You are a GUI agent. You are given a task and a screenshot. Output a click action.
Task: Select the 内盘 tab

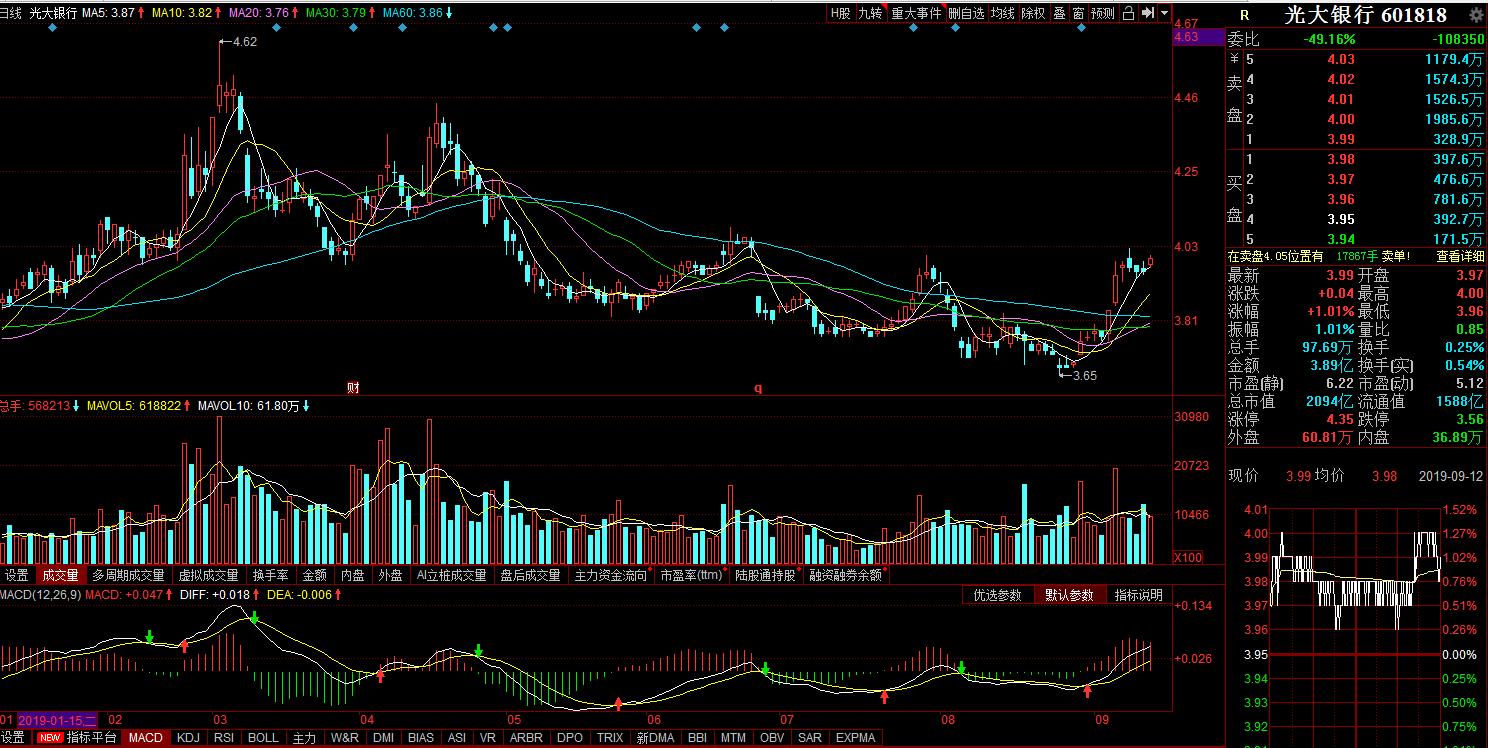[353, 575]
